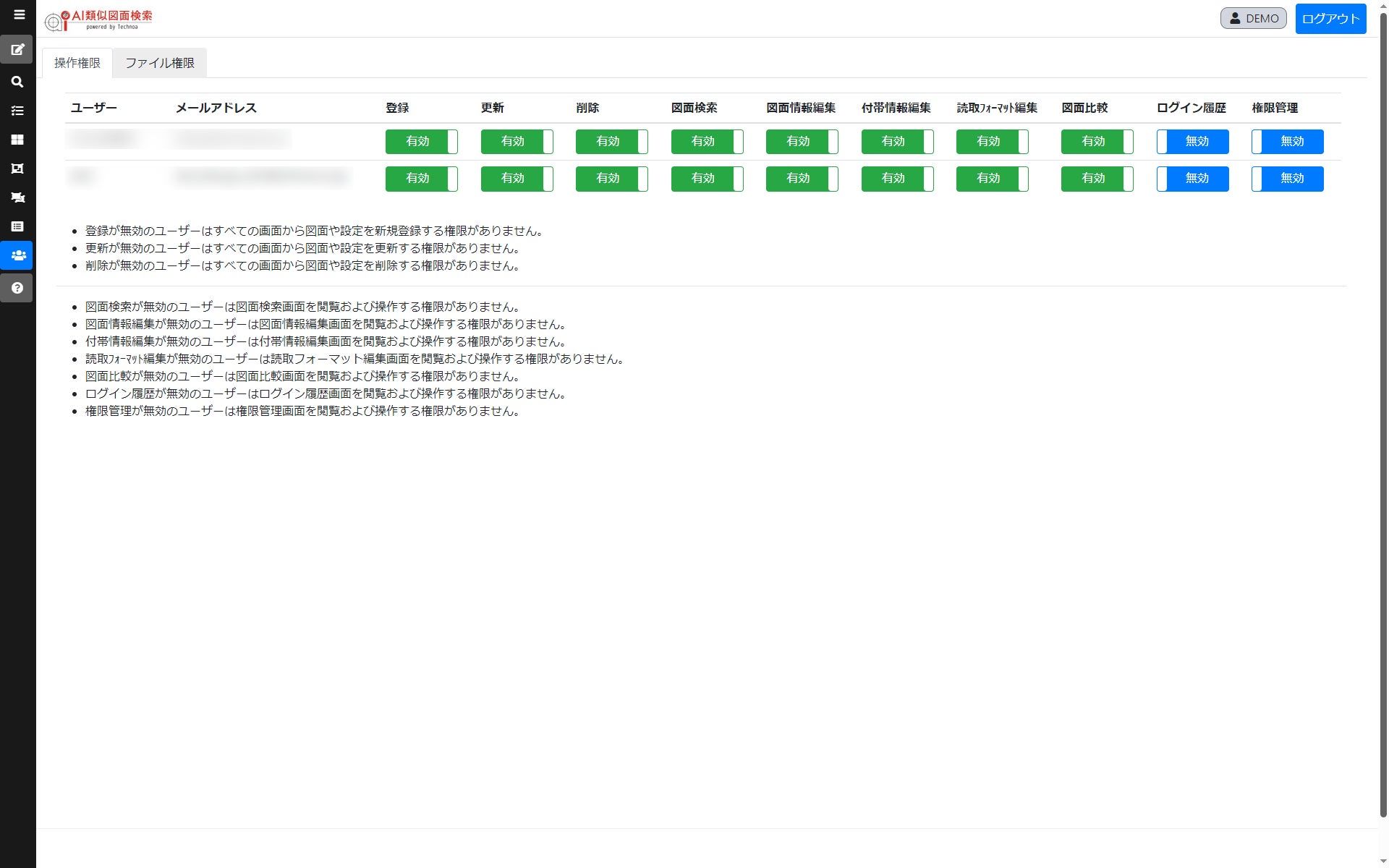This screenshot has width=1389, height=868.
Task: Toggle 図面検索 permission for the second user
Action: pyautogui.click(x=707, y=179)
